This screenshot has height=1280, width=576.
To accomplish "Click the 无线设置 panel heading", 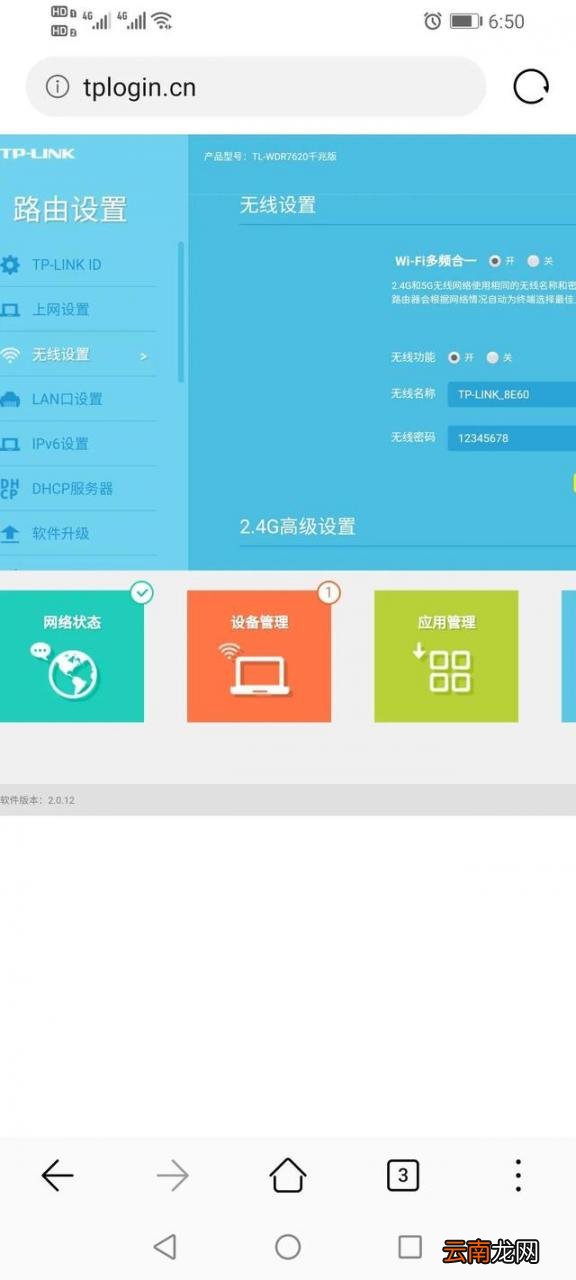I will click(277, 205).
